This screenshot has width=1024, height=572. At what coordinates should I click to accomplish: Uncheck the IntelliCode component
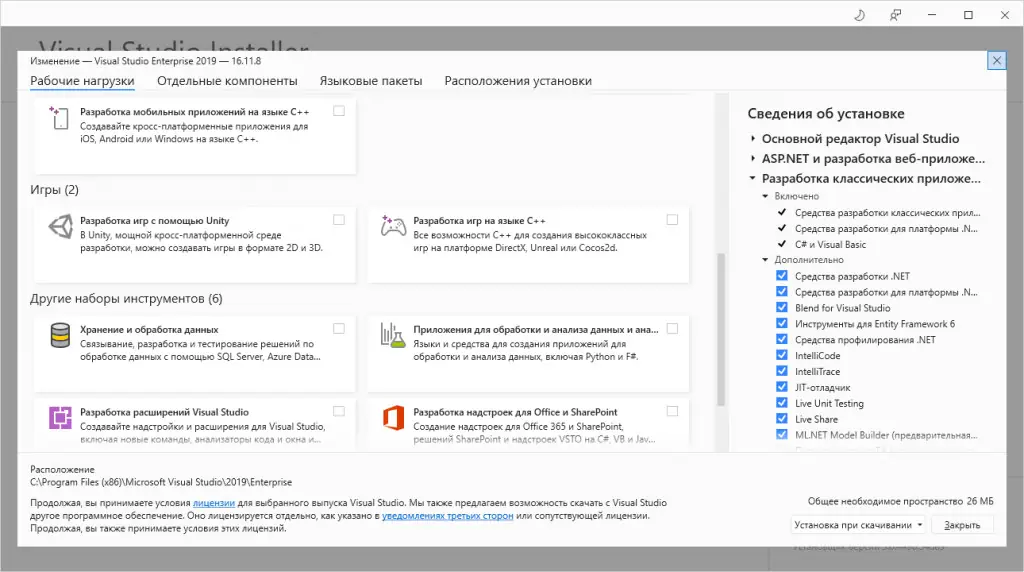pos(782,355)
